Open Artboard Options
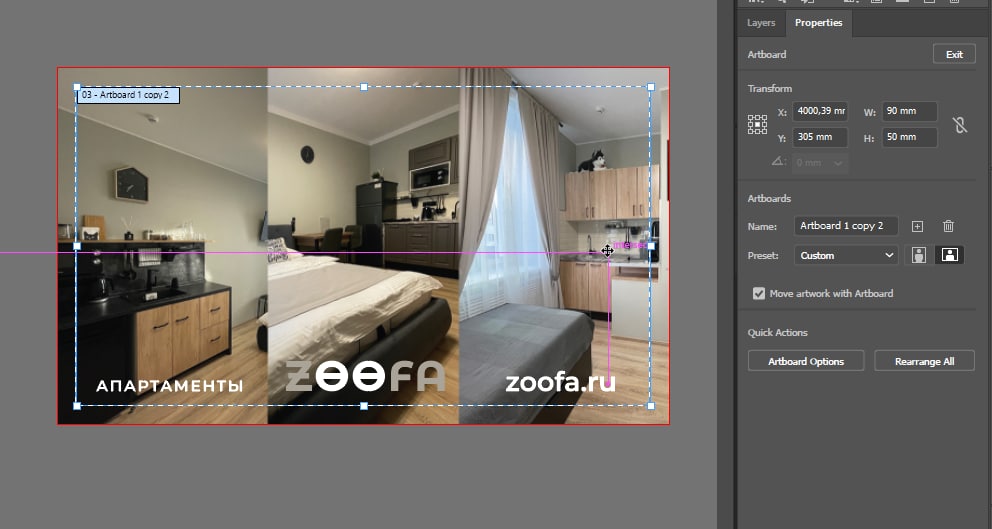Screen dimensions: 992x529 click(806, 361)
